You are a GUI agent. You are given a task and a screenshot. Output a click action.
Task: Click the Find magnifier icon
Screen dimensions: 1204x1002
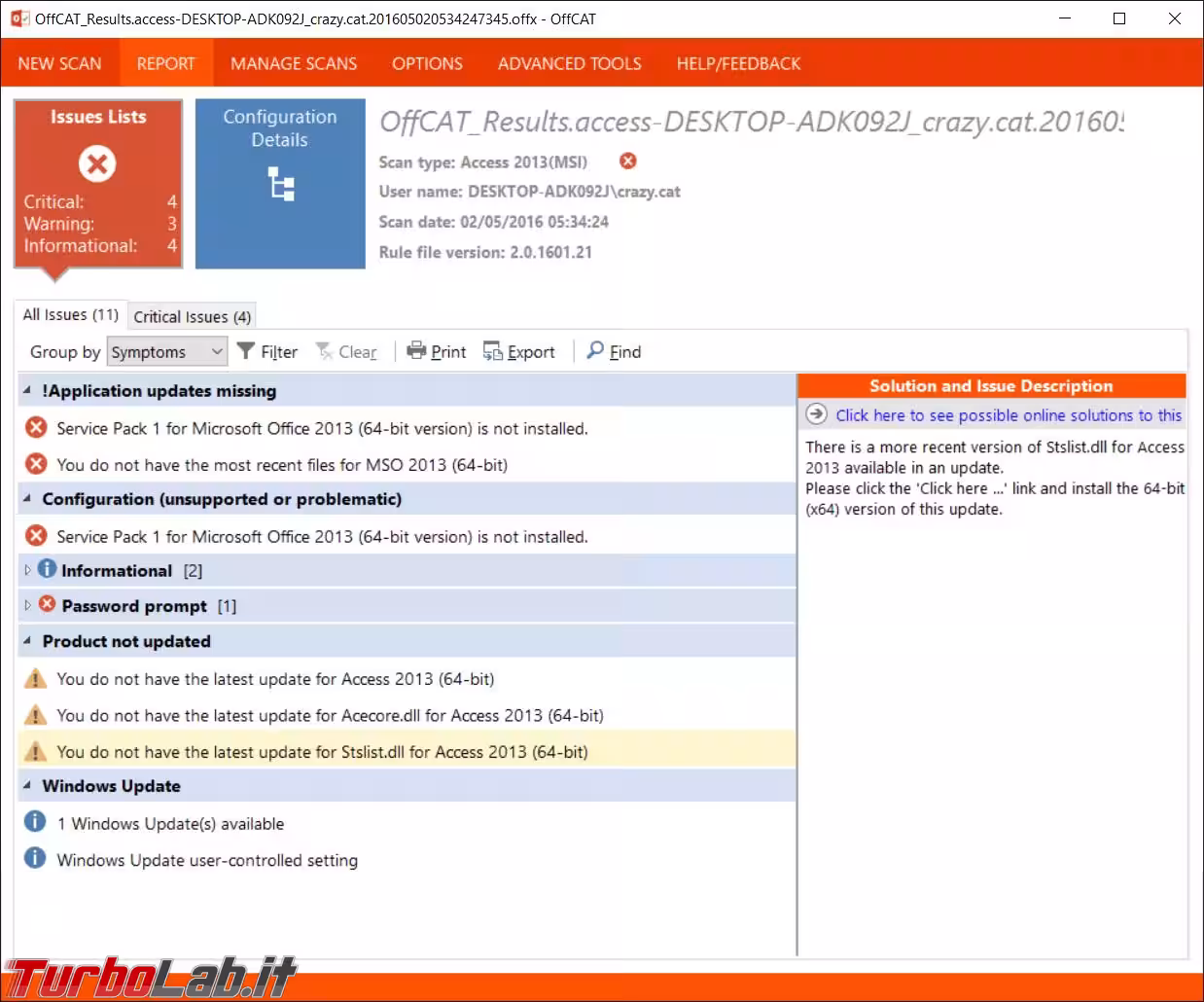coord(595,350)
